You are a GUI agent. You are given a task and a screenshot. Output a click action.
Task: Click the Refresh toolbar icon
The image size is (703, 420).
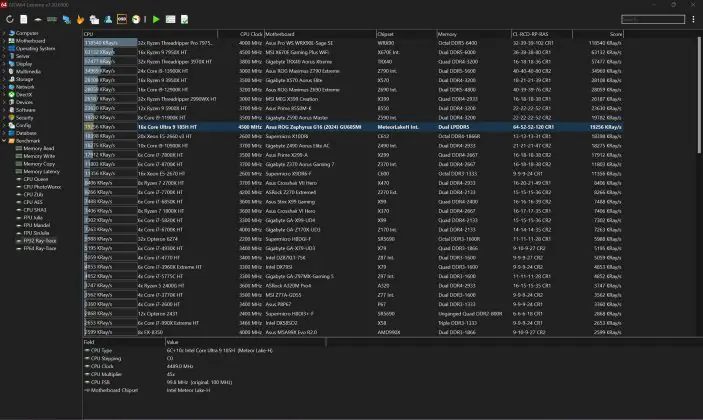[10, 19]
